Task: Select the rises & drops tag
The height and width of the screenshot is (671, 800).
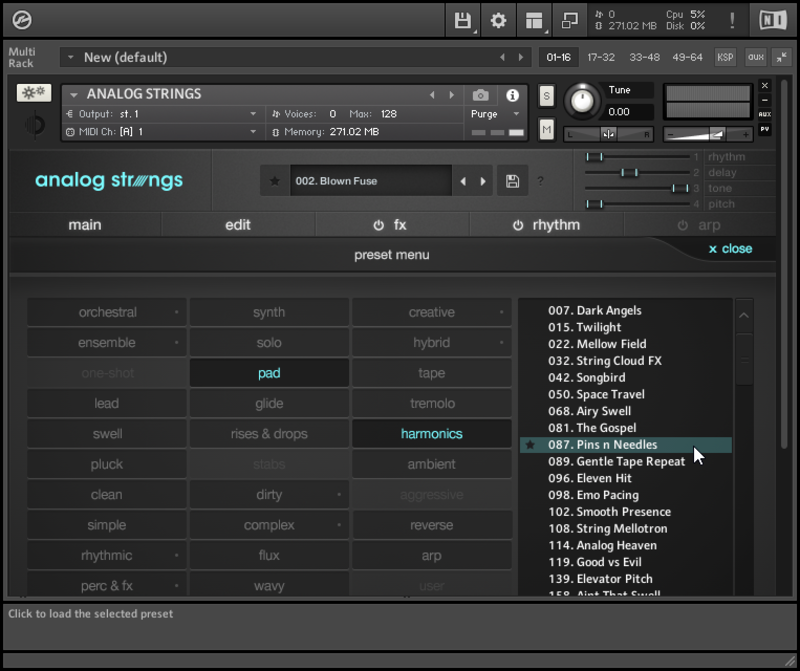Action: point(269,434)
